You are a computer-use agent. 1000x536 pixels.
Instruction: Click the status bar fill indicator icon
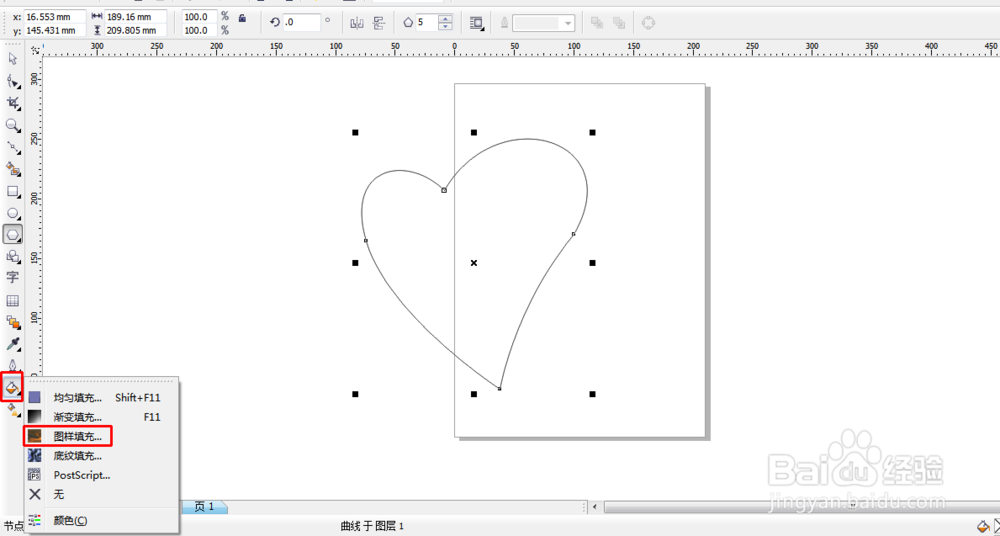click(x=982, y=526)
